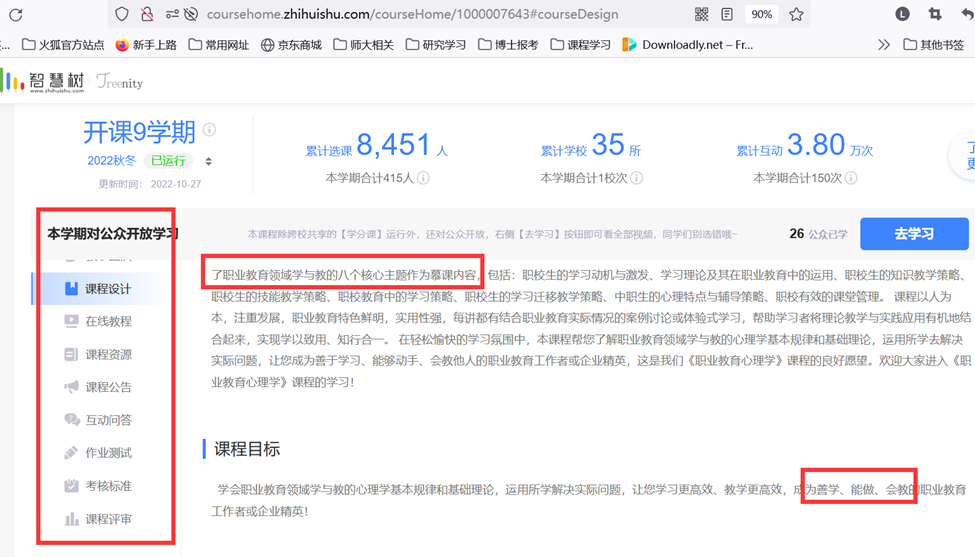Open the 课程学习 bookmark folder

pyautogui.click(x=581, y=45)
